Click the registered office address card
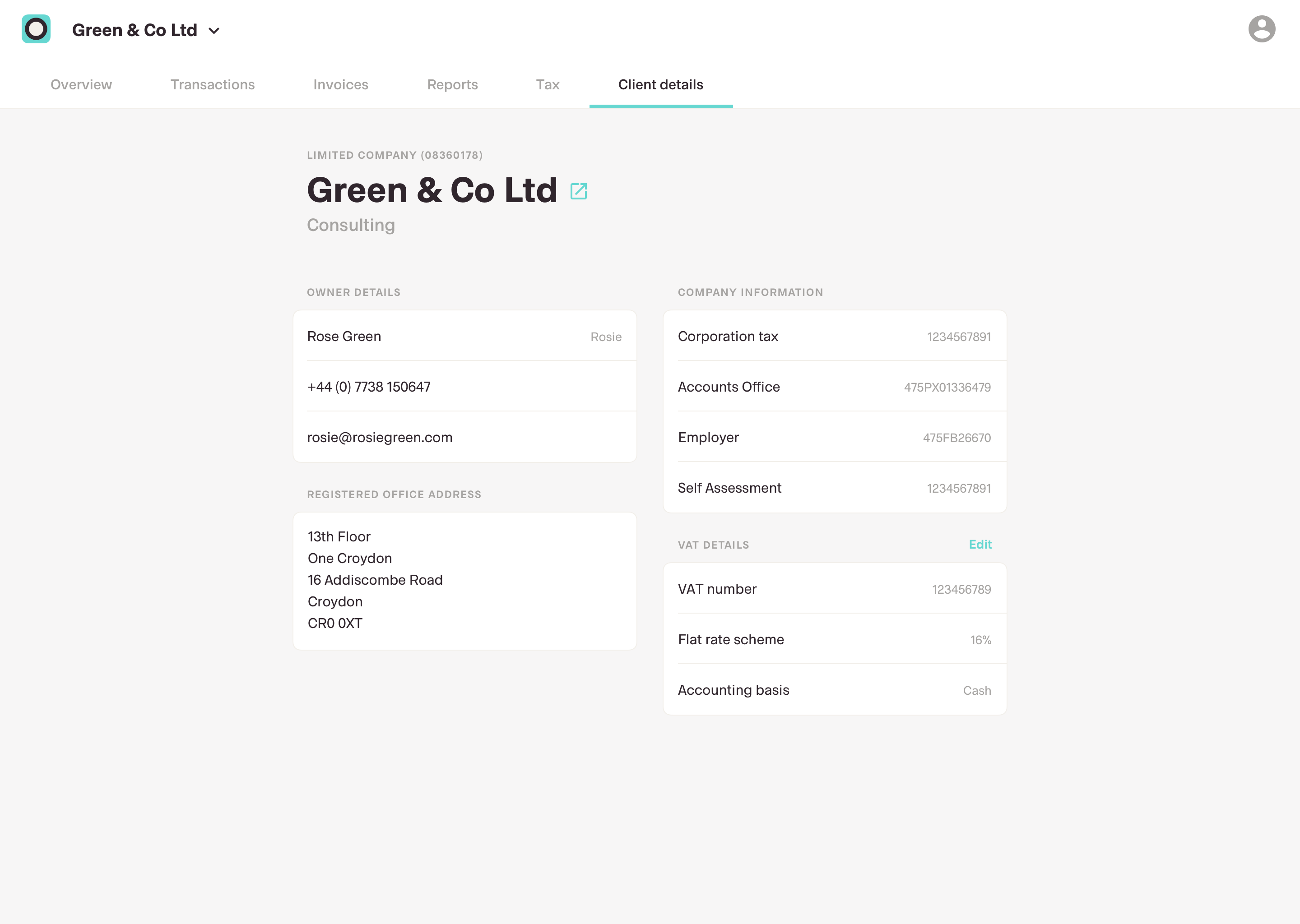 point(464,580)
